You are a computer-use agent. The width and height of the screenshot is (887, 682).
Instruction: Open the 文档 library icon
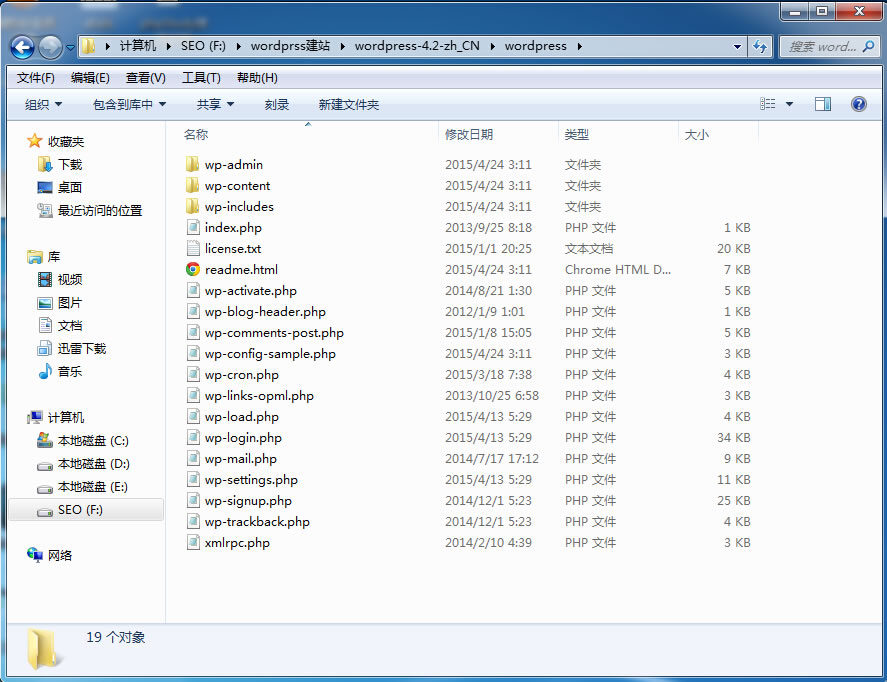coord(45,325)
